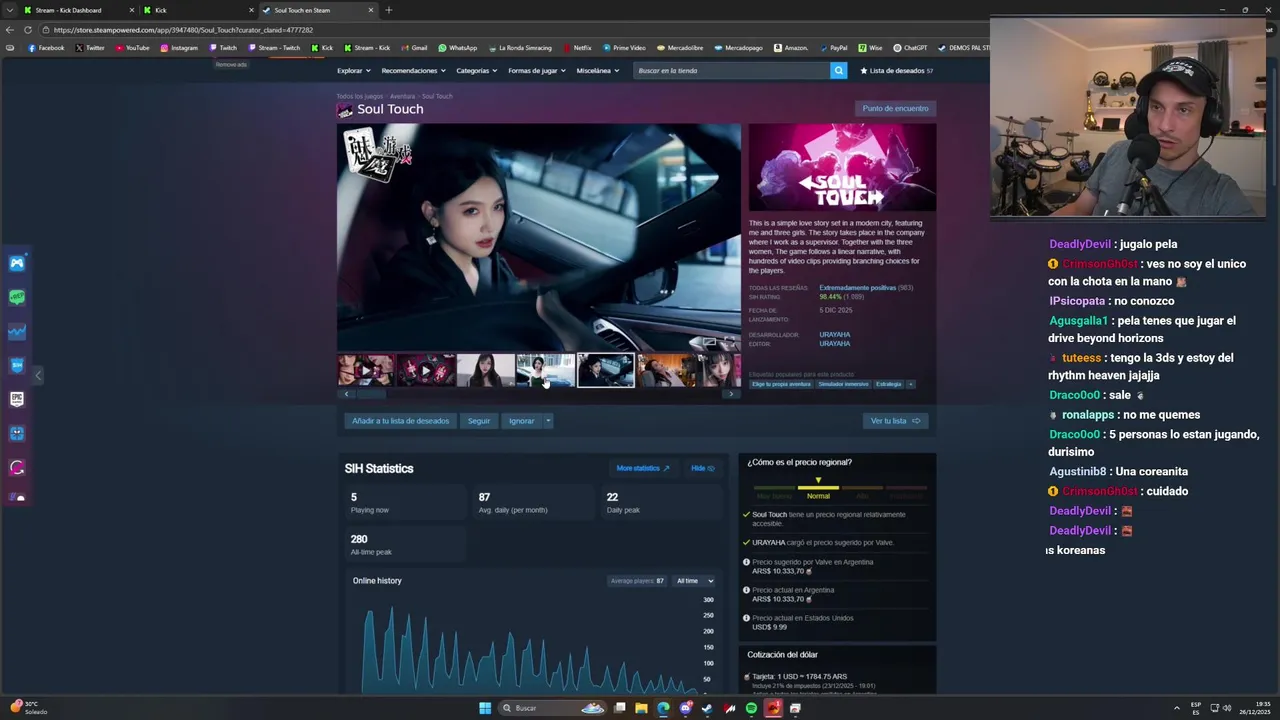The image size is (1280, 720).
Task: Open Steam from the taskbar
Action: (x=707, y=708)
